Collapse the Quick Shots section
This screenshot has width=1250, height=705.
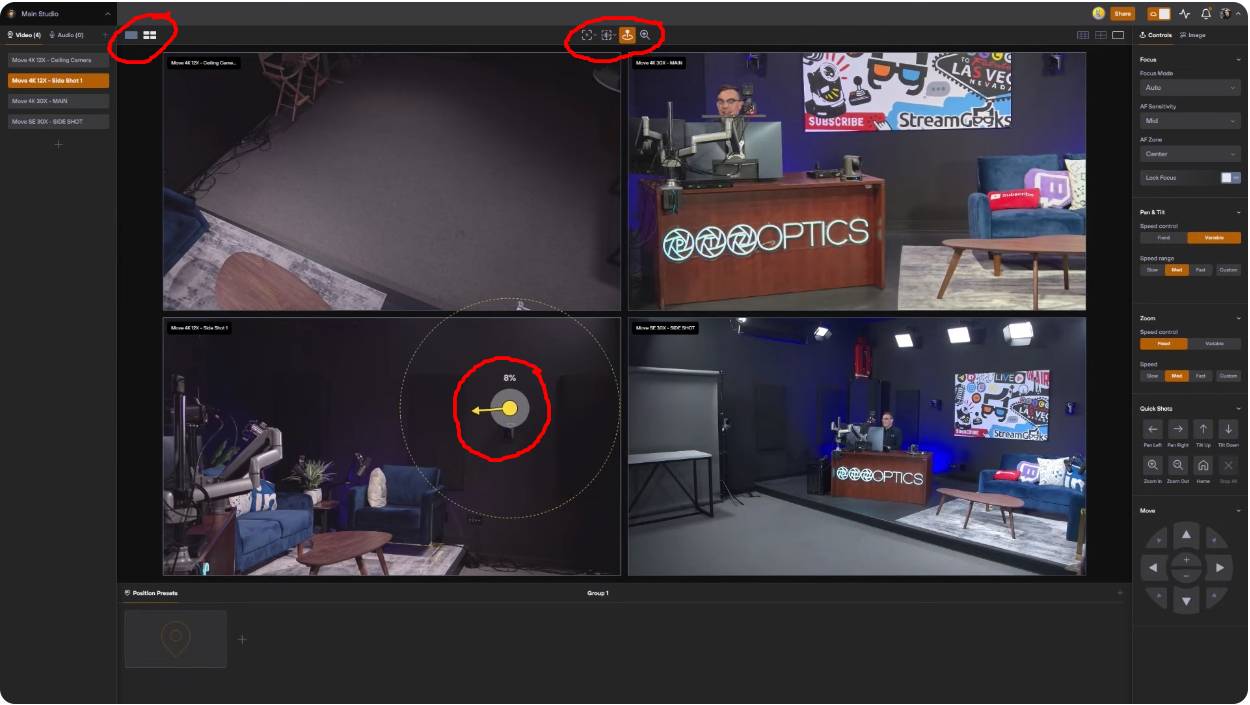pos(1240,408)
